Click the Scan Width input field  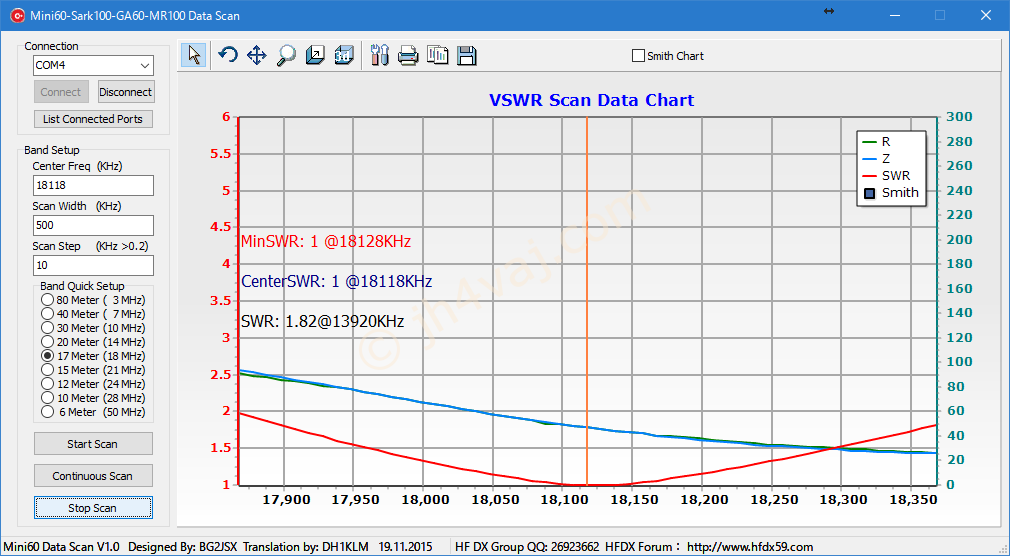coord(93,225)
